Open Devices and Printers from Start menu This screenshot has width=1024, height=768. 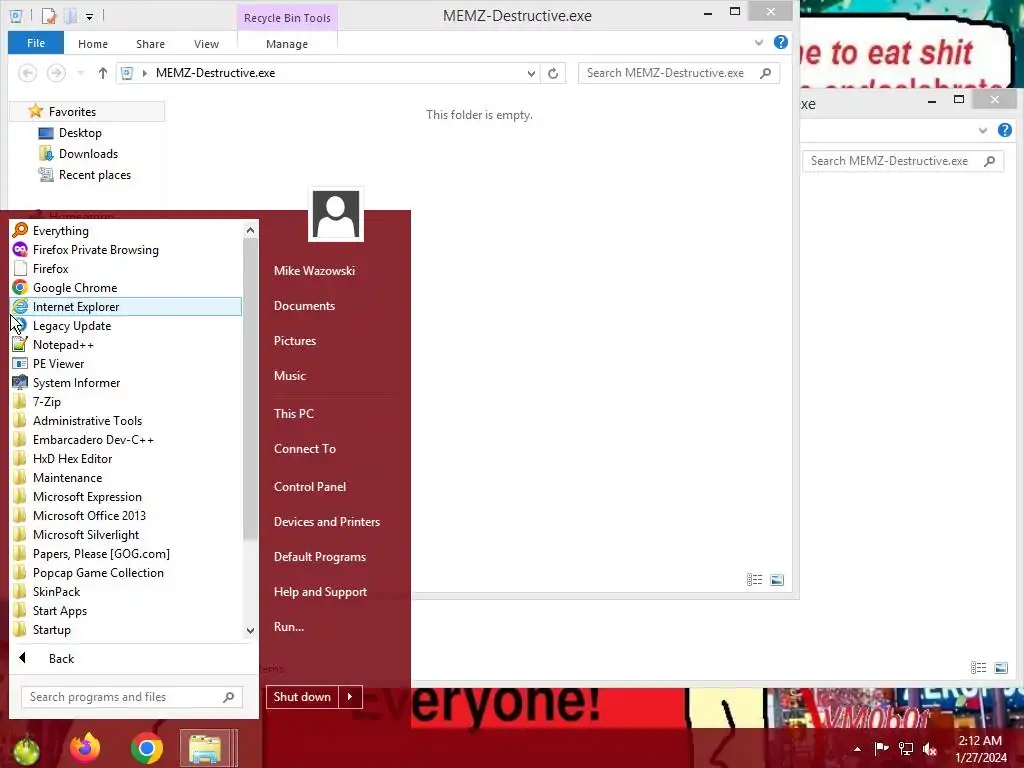327,521
